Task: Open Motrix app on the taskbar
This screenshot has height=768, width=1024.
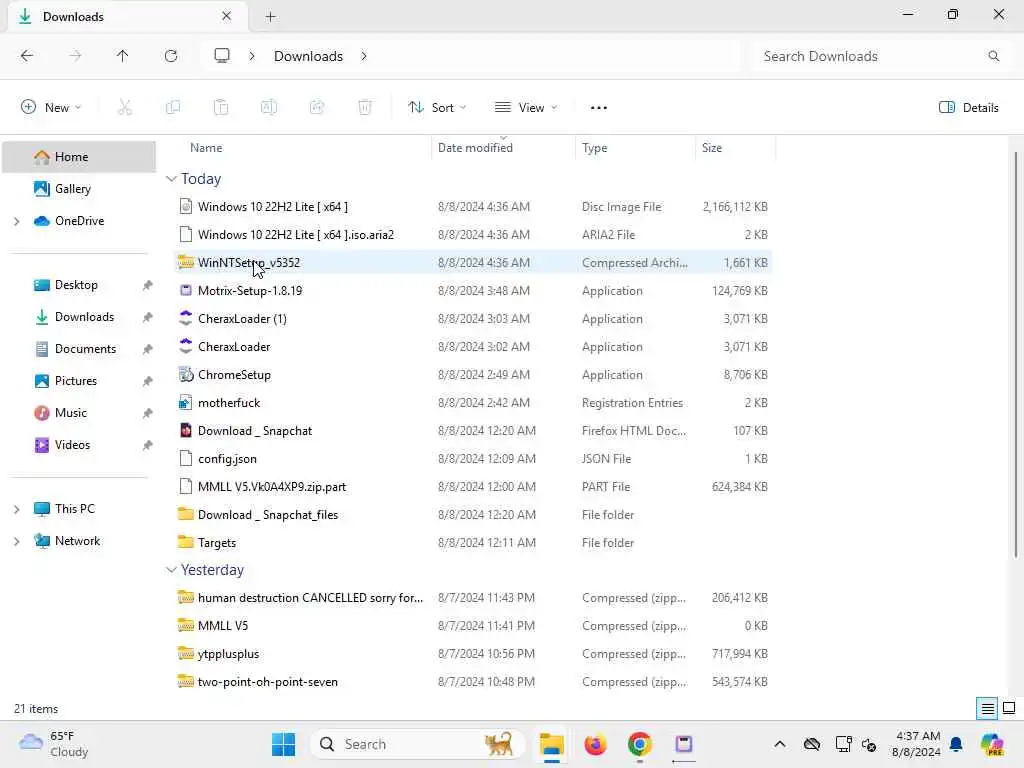Action: point(684,744)
